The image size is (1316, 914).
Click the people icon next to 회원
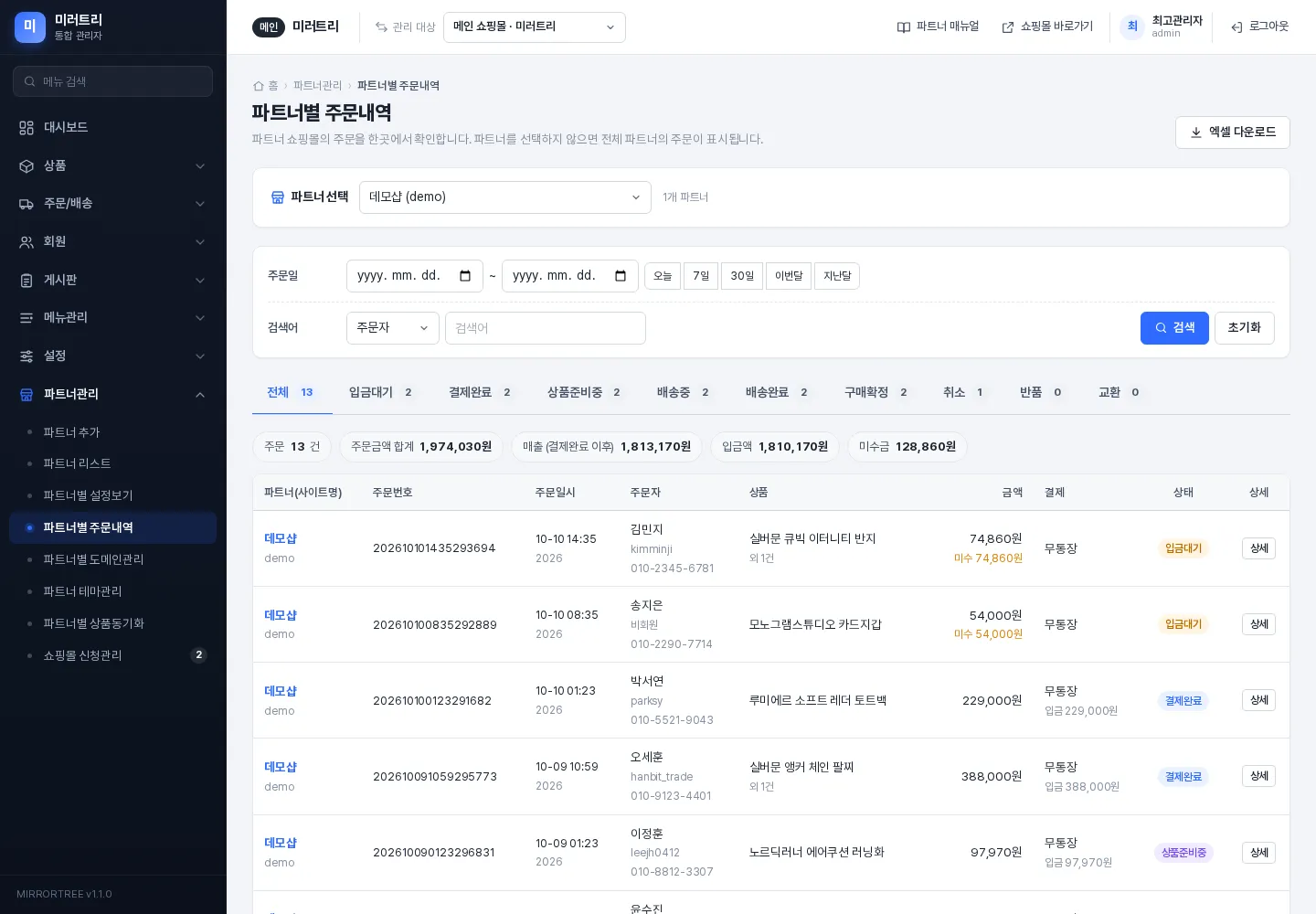pos(27,242)
